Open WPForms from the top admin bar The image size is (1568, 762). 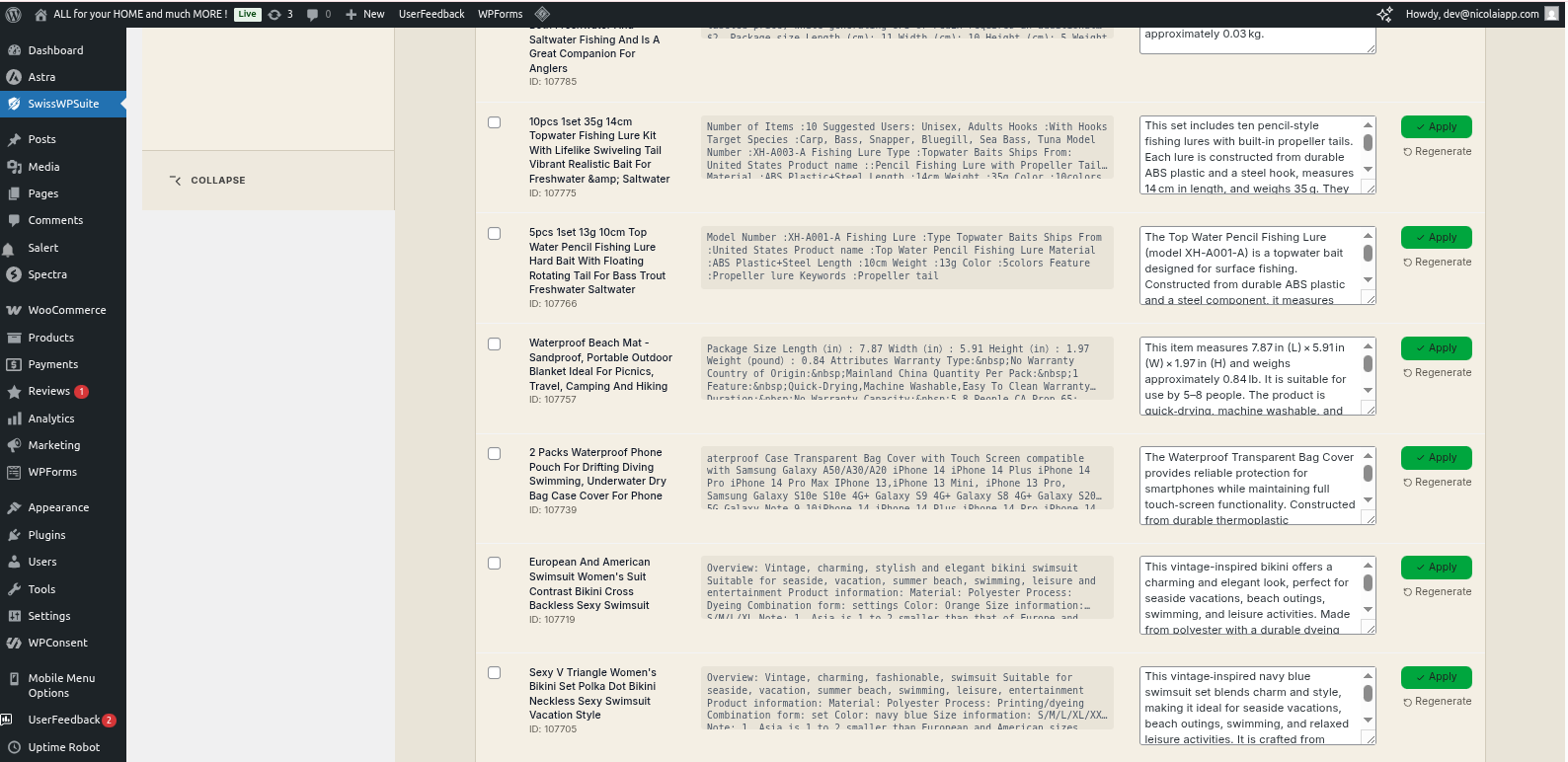(500, 14)
